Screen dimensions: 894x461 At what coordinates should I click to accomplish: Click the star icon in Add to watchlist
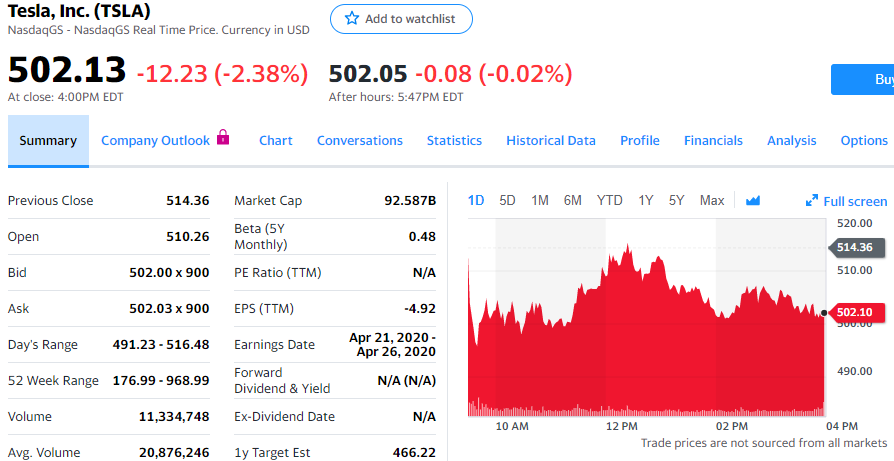coord(351,19)
